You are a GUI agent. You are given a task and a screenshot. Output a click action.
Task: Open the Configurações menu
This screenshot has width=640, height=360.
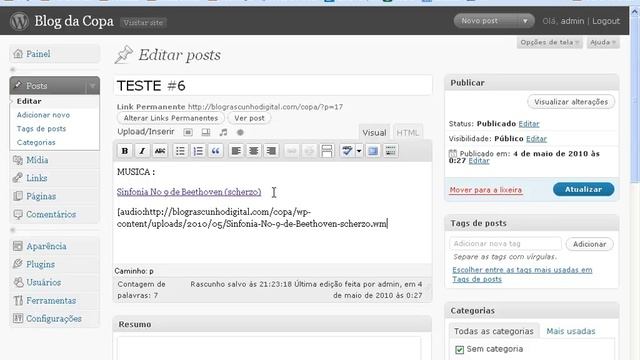54,319
